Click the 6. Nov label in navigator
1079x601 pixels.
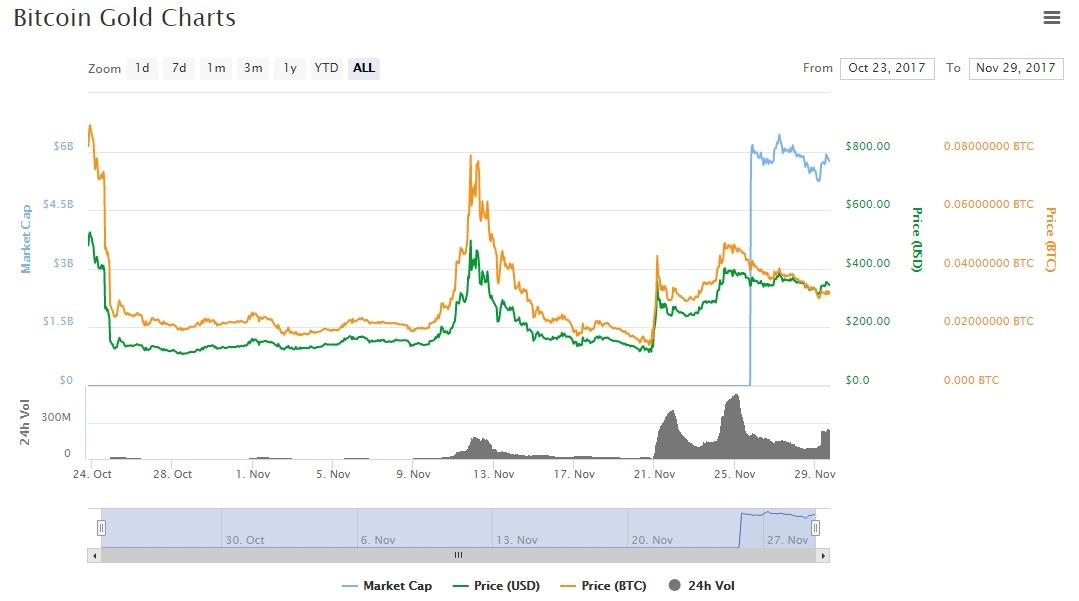pyautogui.click(x=378, y=540)
